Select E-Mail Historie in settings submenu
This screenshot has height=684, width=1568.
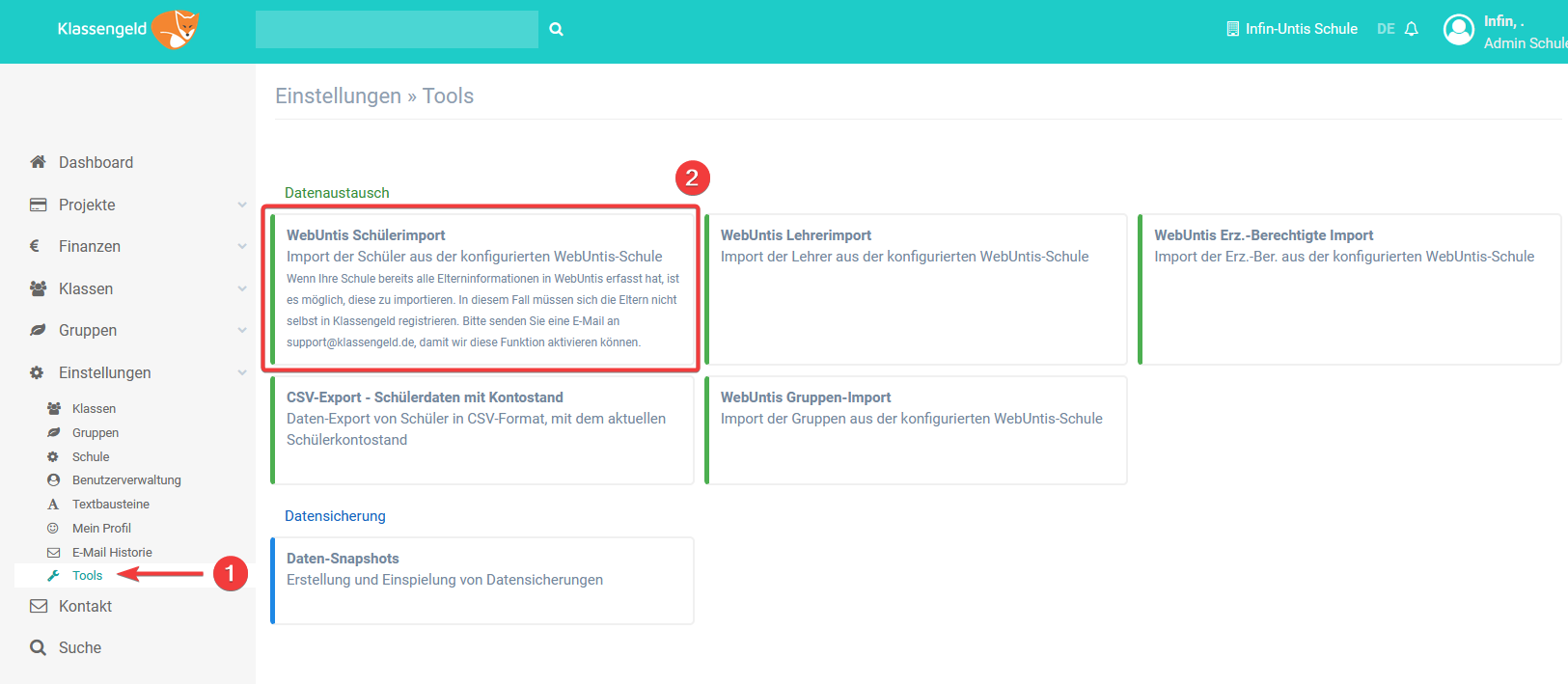coord(112,553)
